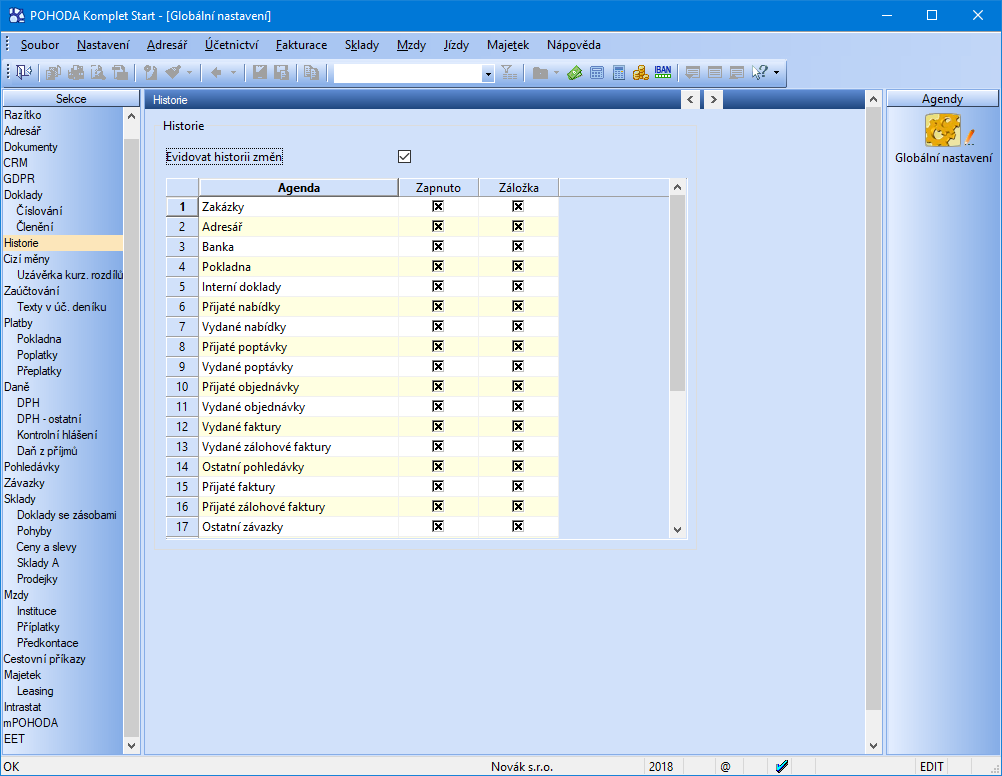Go to next section with right chevron
This screenshot has height=776, width=1002.
pos(713,100)
